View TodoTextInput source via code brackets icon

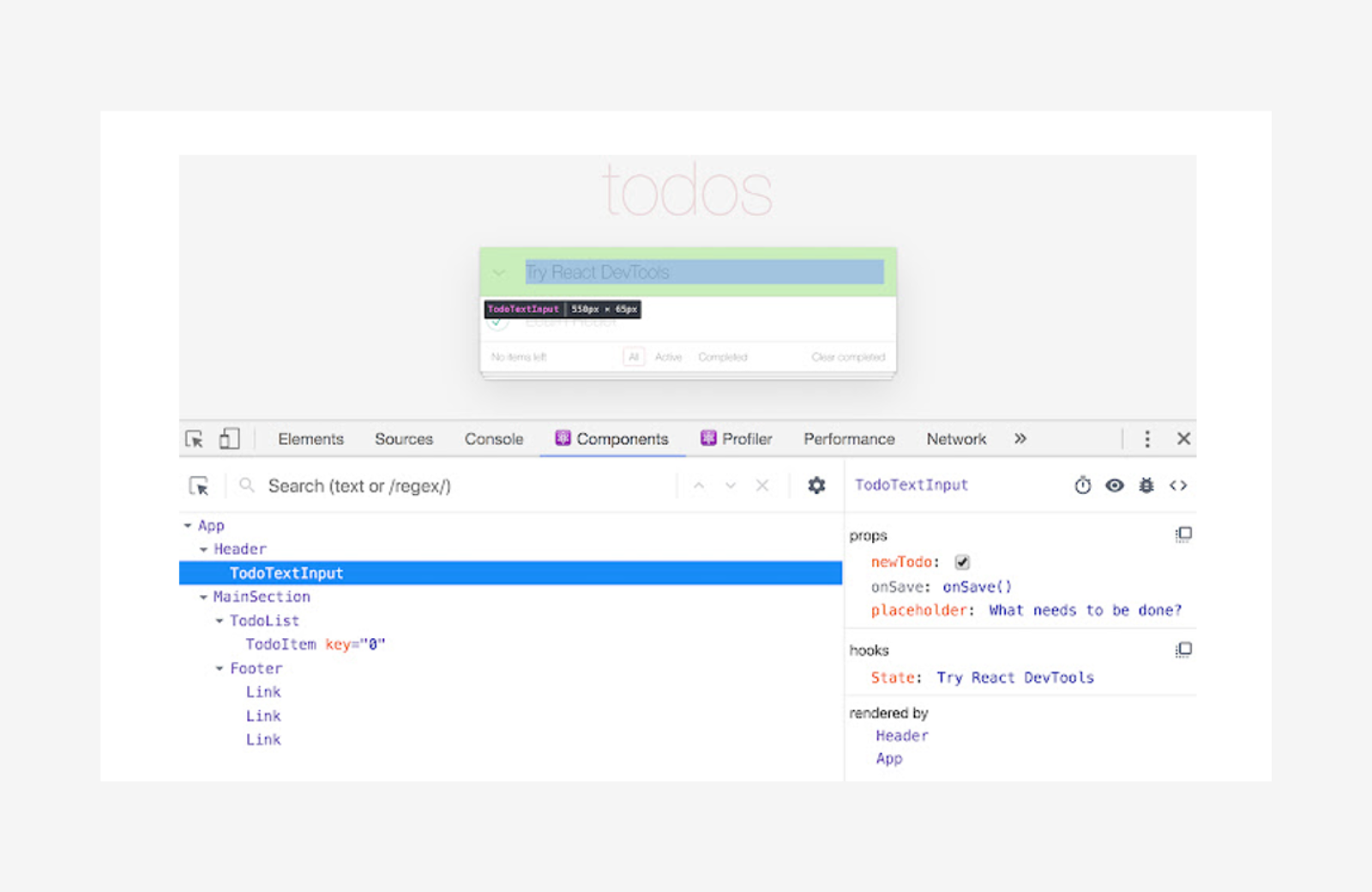click(1179, 485)
